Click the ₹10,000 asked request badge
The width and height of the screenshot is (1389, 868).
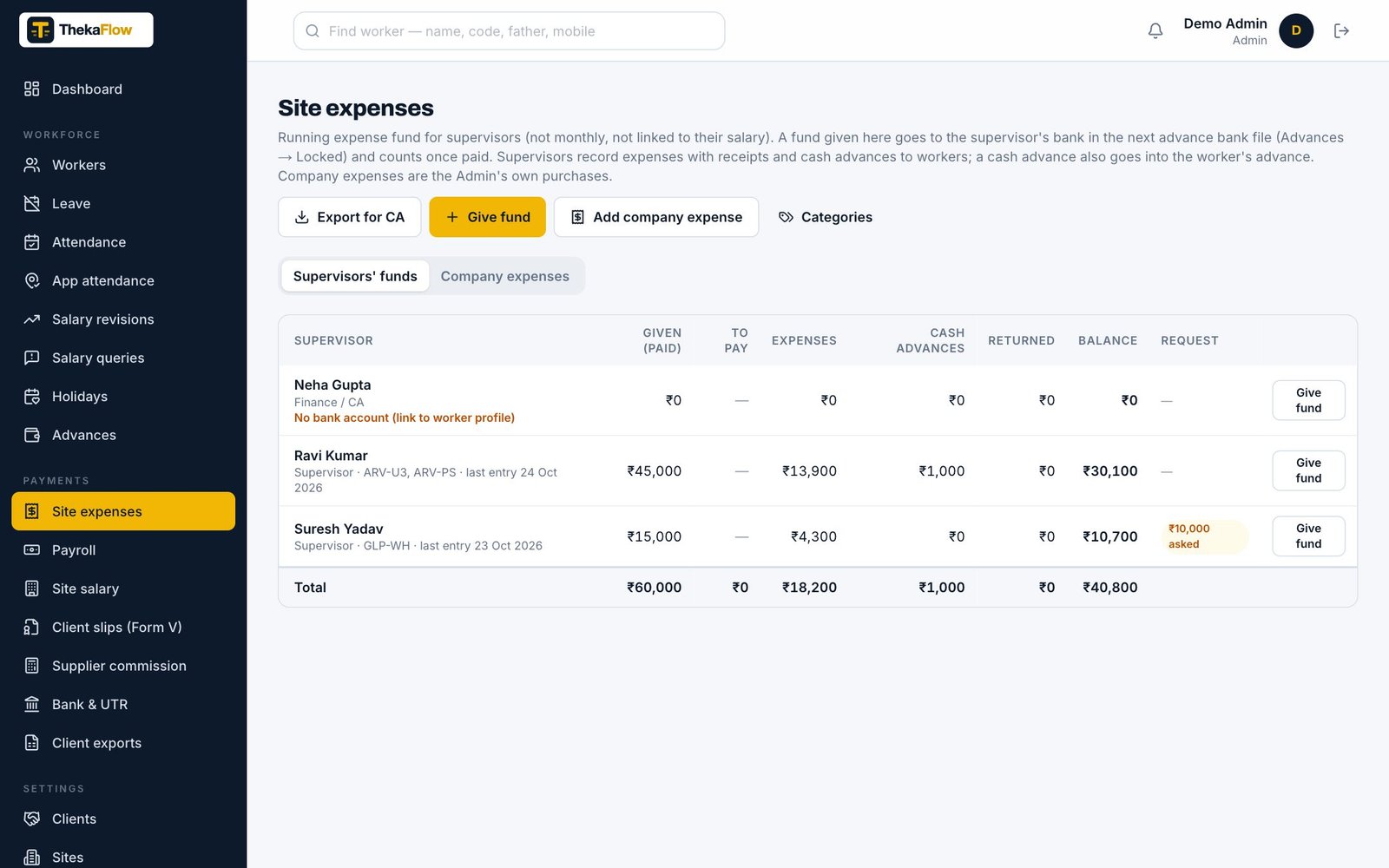pyautogui.click(x=1205, y=536)
